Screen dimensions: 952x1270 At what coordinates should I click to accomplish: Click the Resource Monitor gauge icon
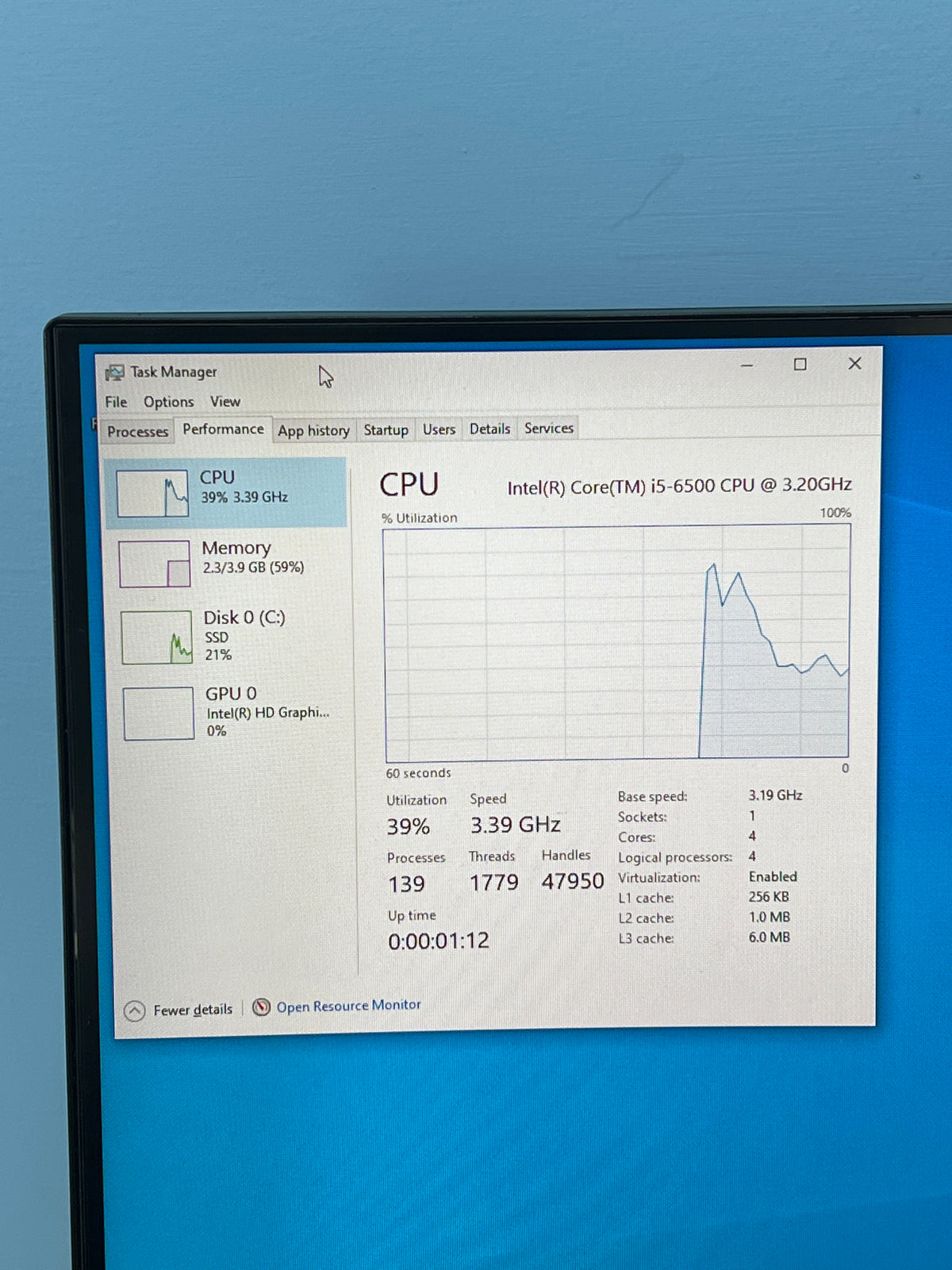click(x=261, y=1007)
